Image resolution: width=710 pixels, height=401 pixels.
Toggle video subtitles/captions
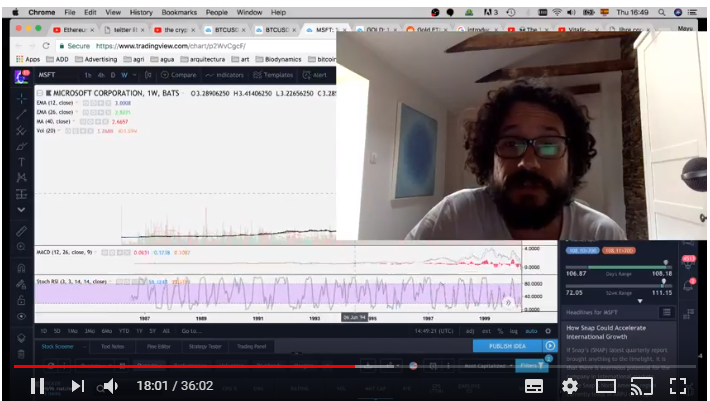pyautogui.click(x=533, y=386)
